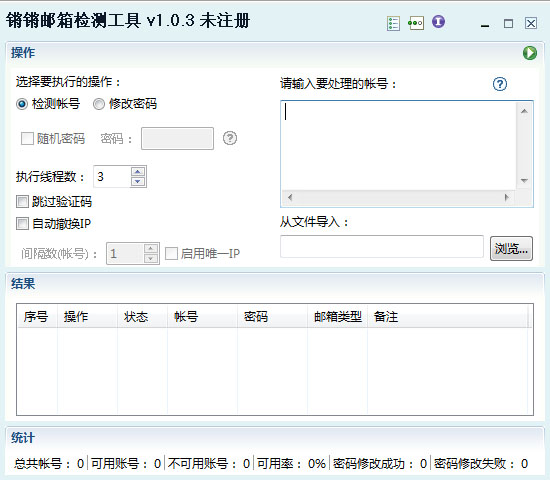
Task: Click the 执行线程数 number field
Action: 112,176
